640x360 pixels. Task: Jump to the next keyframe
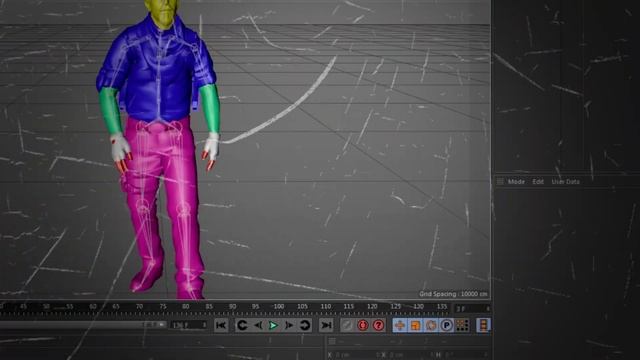tap(305, 325)
